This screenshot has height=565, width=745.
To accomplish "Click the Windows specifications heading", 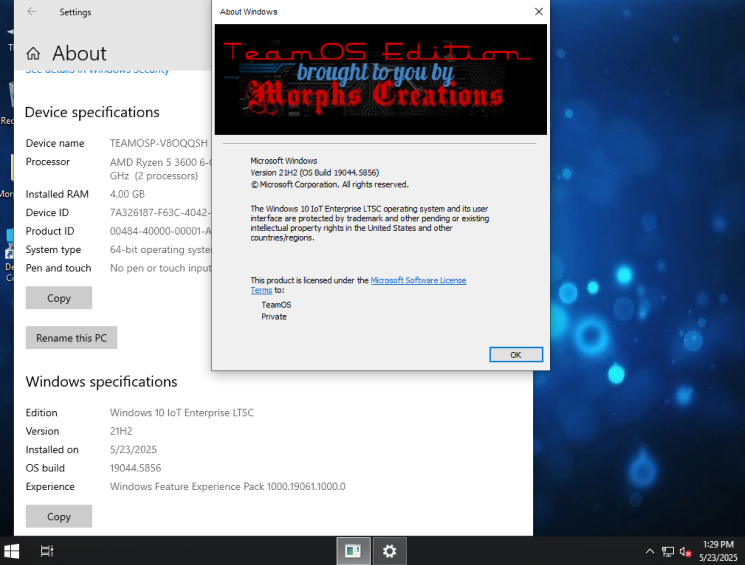I will click(101, 382).
